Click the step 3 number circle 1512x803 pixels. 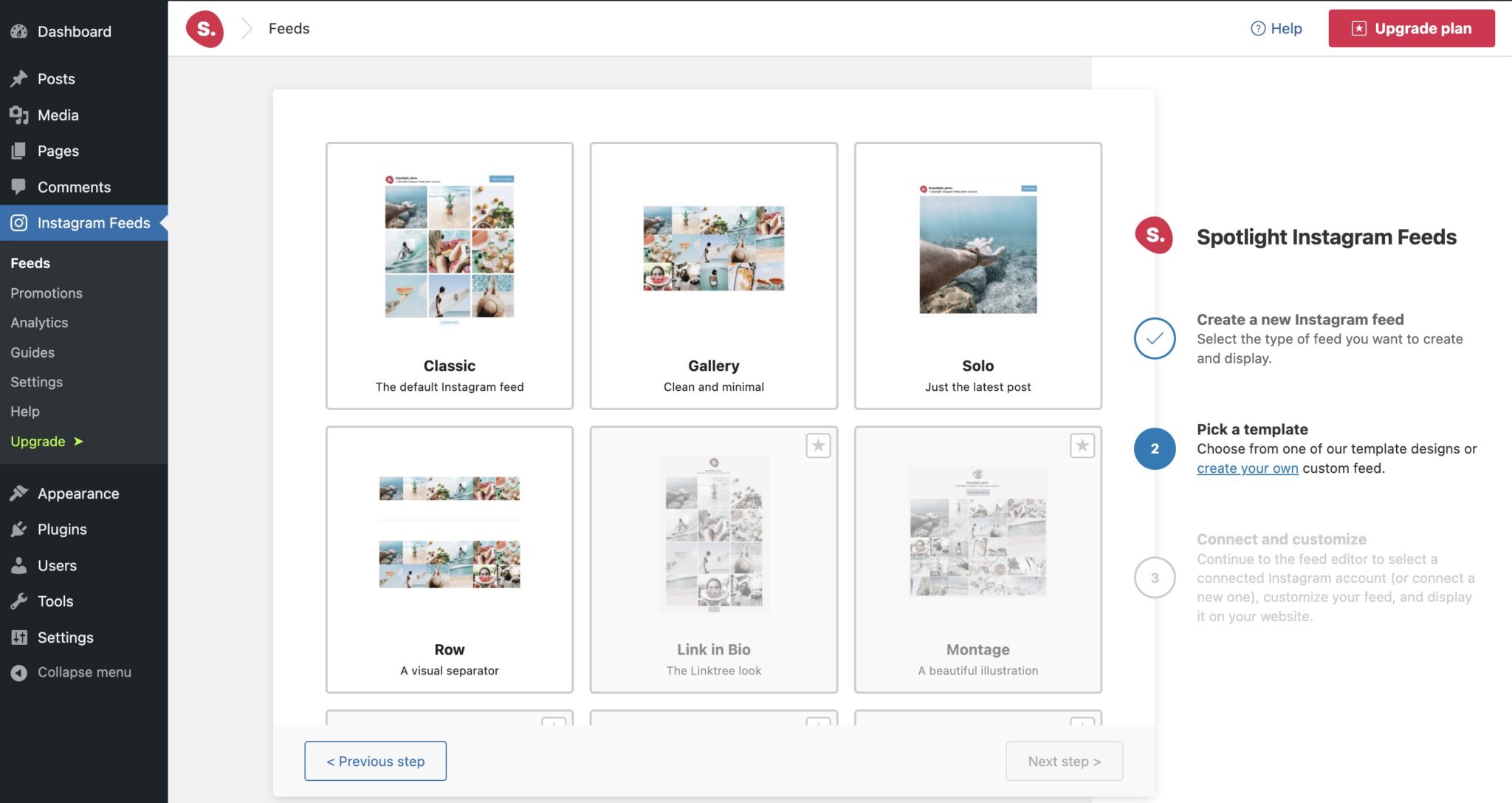pyautogui.click(x=1155, y=578)
